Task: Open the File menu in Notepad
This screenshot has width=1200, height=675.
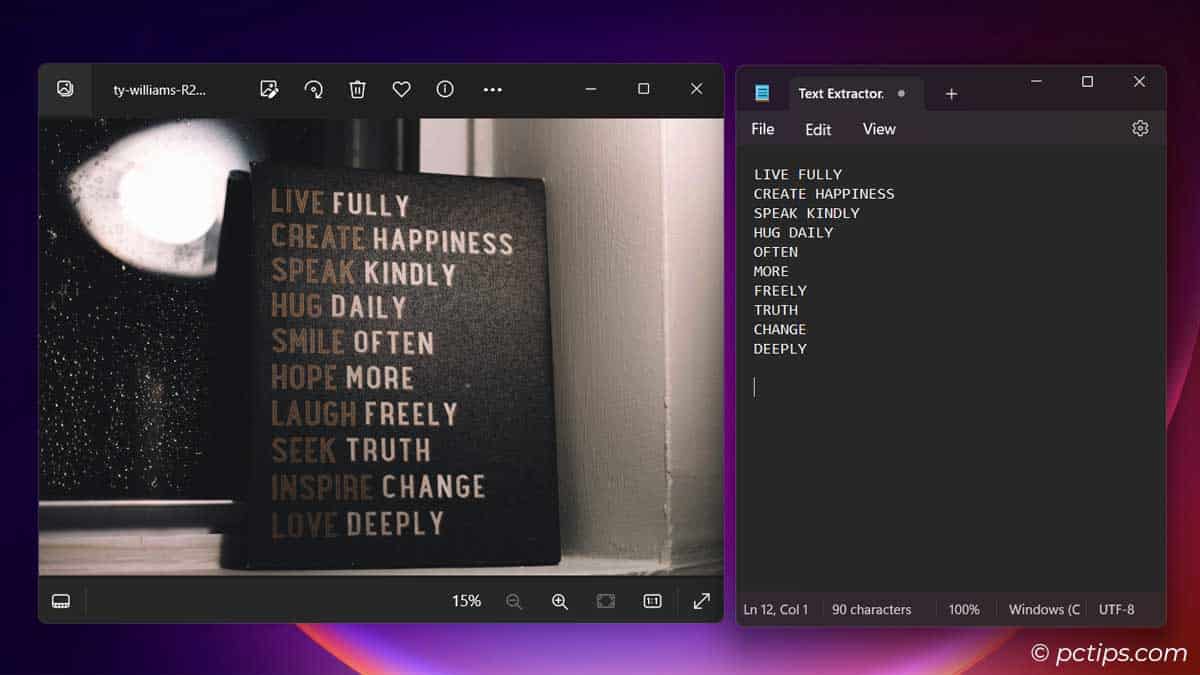Action: click(x=763, y=129)
